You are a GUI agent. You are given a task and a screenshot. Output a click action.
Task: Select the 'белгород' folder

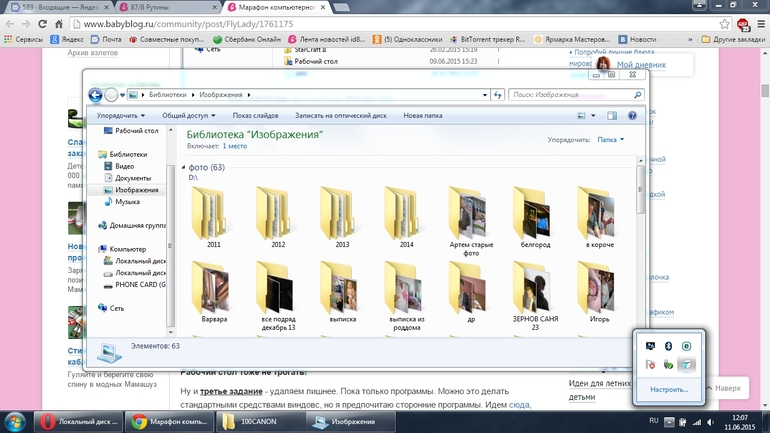[535, 217]
